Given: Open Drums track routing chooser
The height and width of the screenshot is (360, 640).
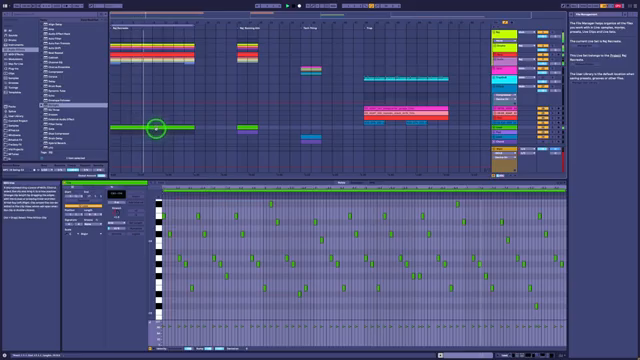Looking at the screenshot, I should point(527,46).
